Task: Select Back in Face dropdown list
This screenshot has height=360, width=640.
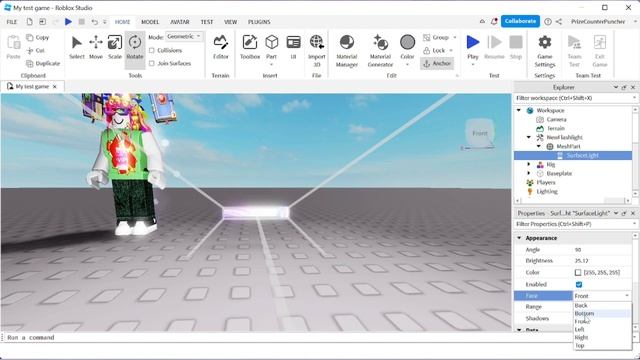Action: [602, 305]
